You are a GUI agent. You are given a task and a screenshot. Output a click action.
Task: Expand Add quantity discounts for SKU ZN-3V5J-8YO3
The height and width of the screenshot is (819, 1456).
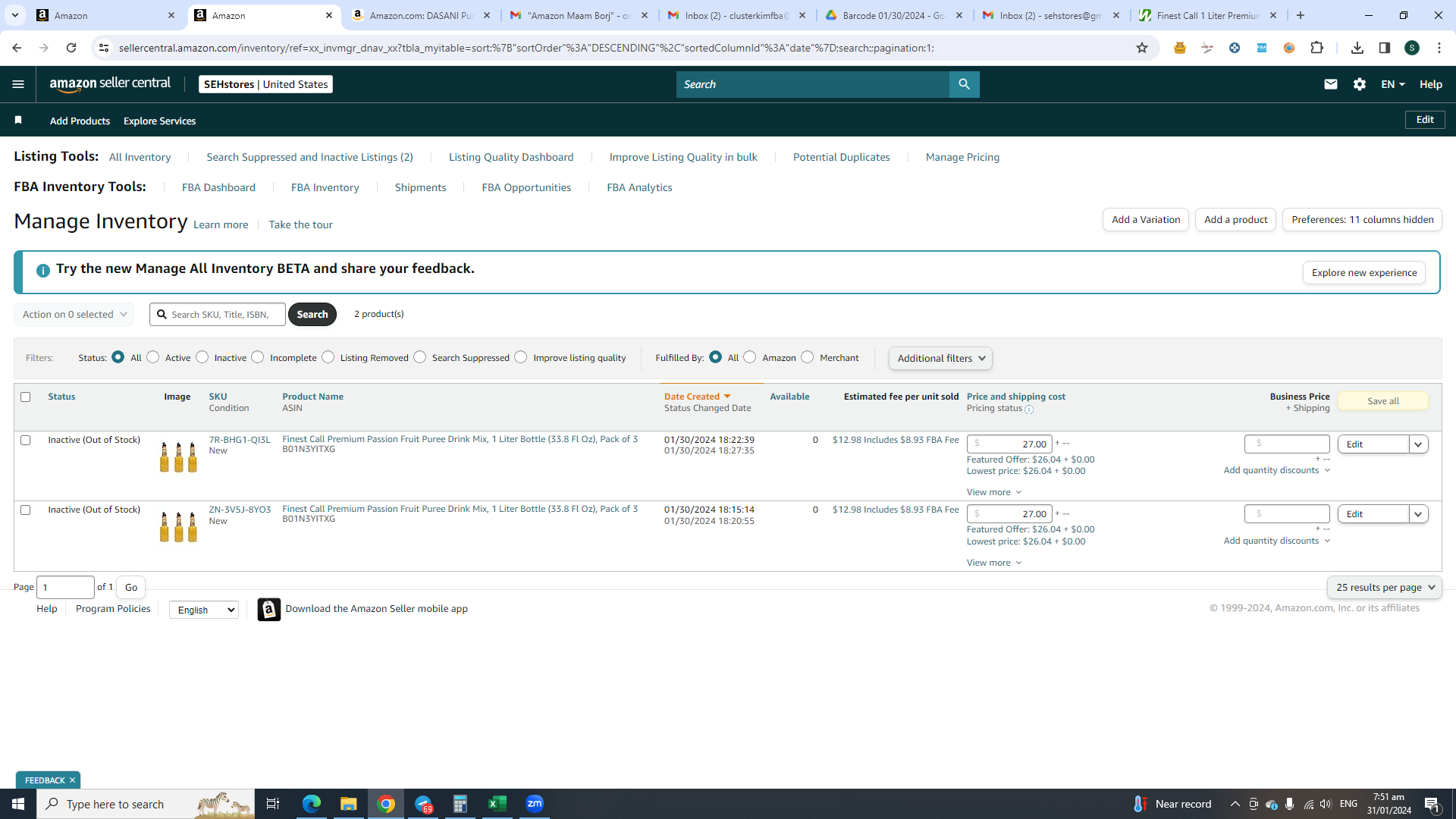1277,541
